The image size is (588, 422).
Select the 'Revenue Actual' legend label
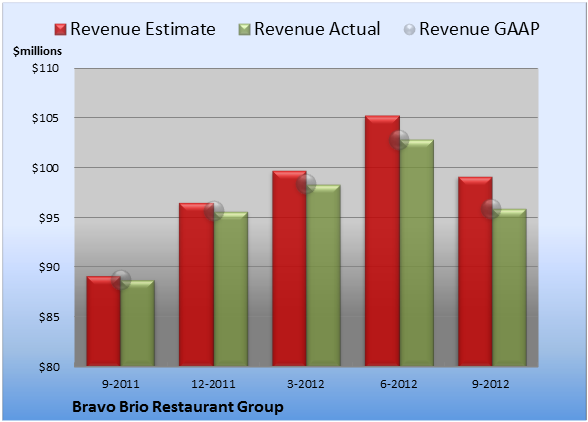(x=317, y=29)
